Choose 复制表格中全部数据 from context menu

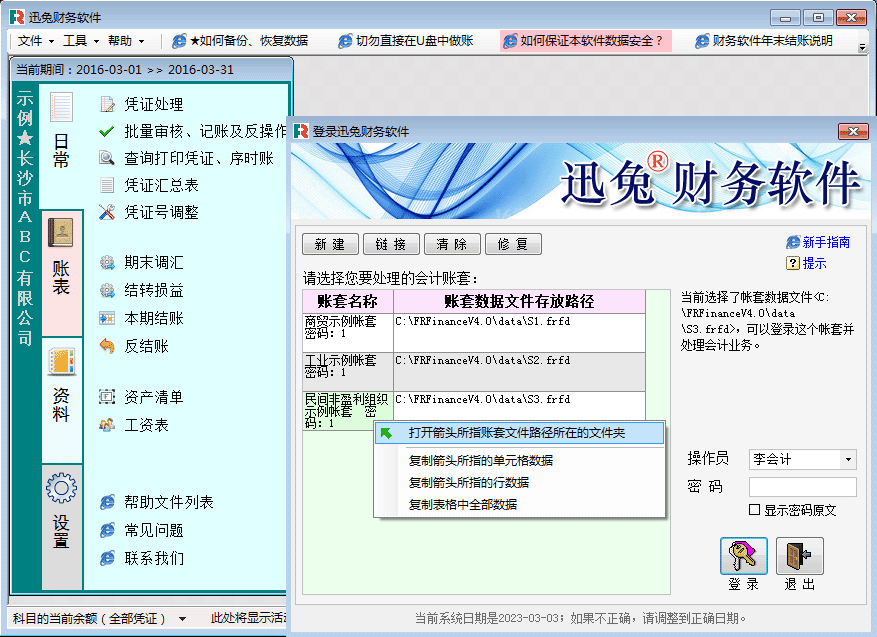pos(519,504)
